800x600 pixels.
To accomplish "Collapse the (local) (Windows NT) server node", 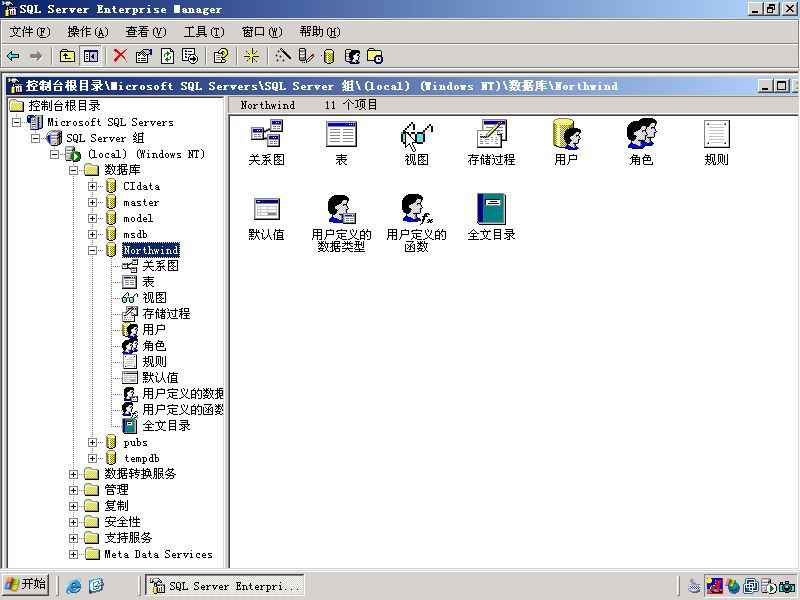I will (x=54, y=154).
